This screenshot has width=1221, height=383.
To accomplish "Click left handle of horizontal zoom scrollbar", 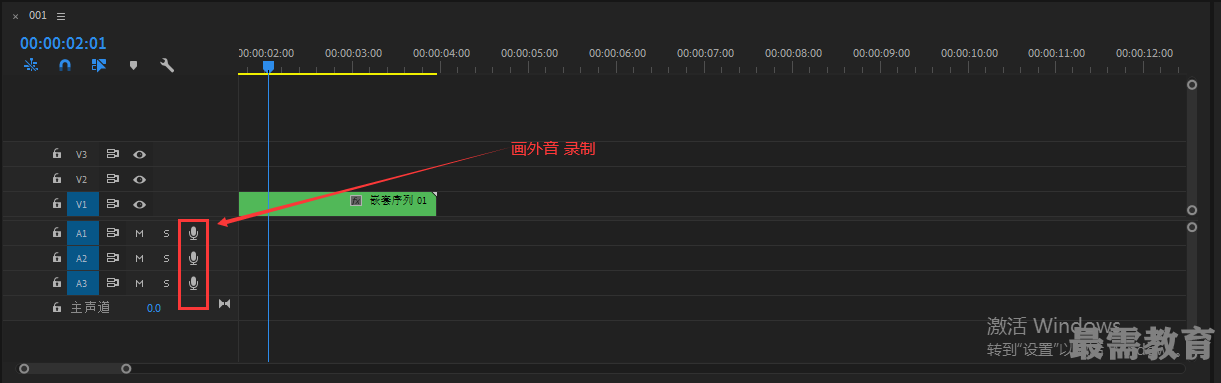I will click(x=24, y=368).
